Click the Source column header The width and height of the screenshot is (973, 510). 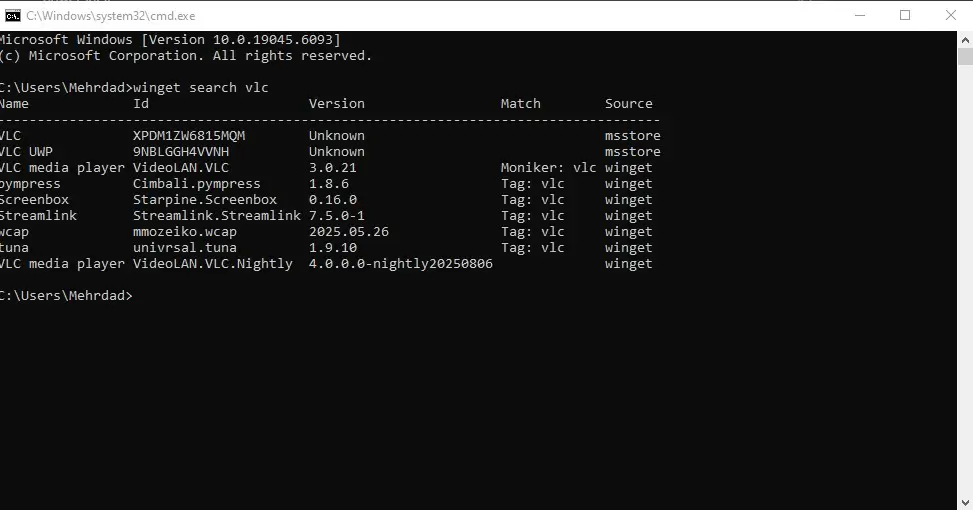click(628, 104)
